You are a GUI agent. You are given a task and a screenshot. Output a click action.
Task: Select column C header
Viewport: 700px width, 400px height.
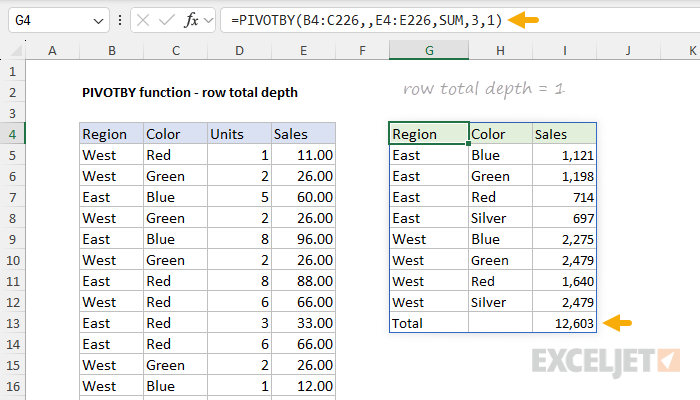(x=175, y=50)
